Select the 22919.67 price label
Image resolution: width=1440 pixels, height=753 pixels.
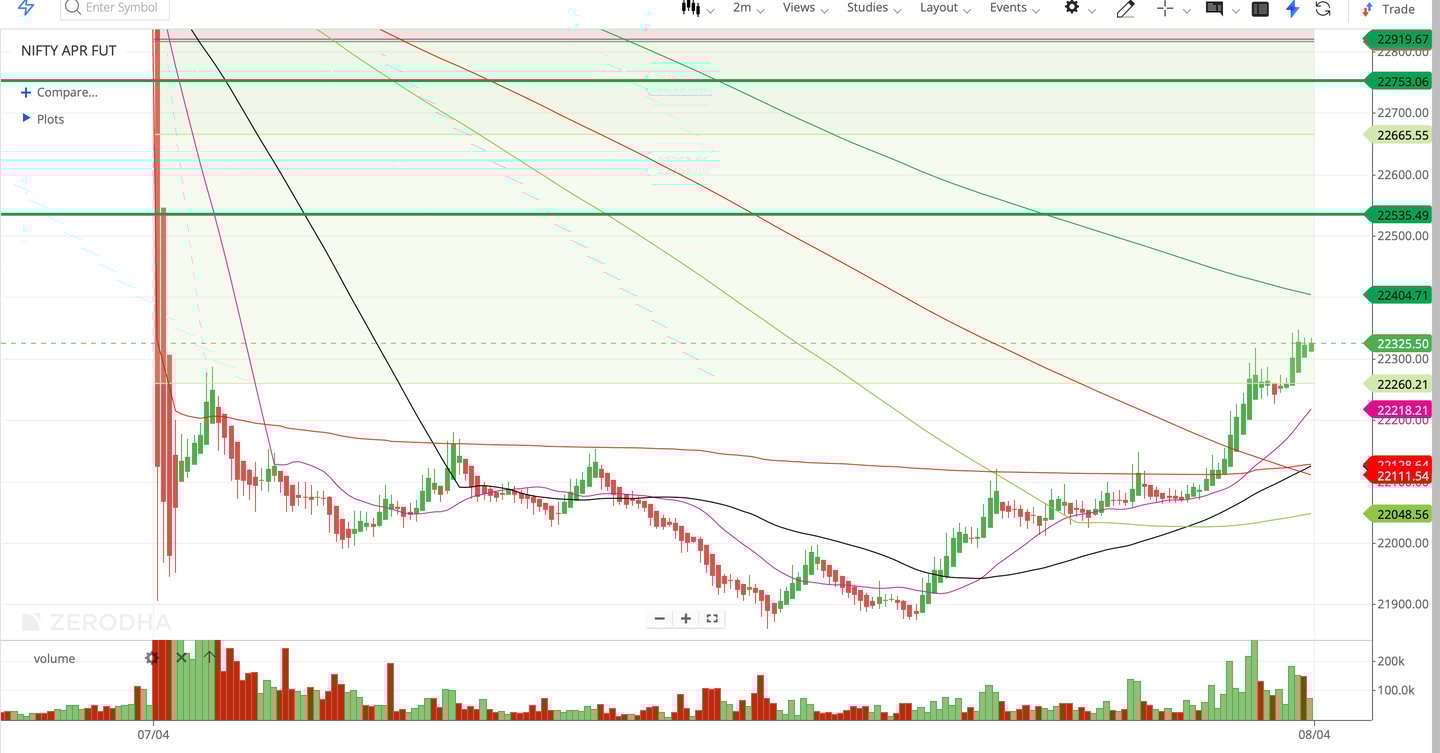click(1399, 40)
